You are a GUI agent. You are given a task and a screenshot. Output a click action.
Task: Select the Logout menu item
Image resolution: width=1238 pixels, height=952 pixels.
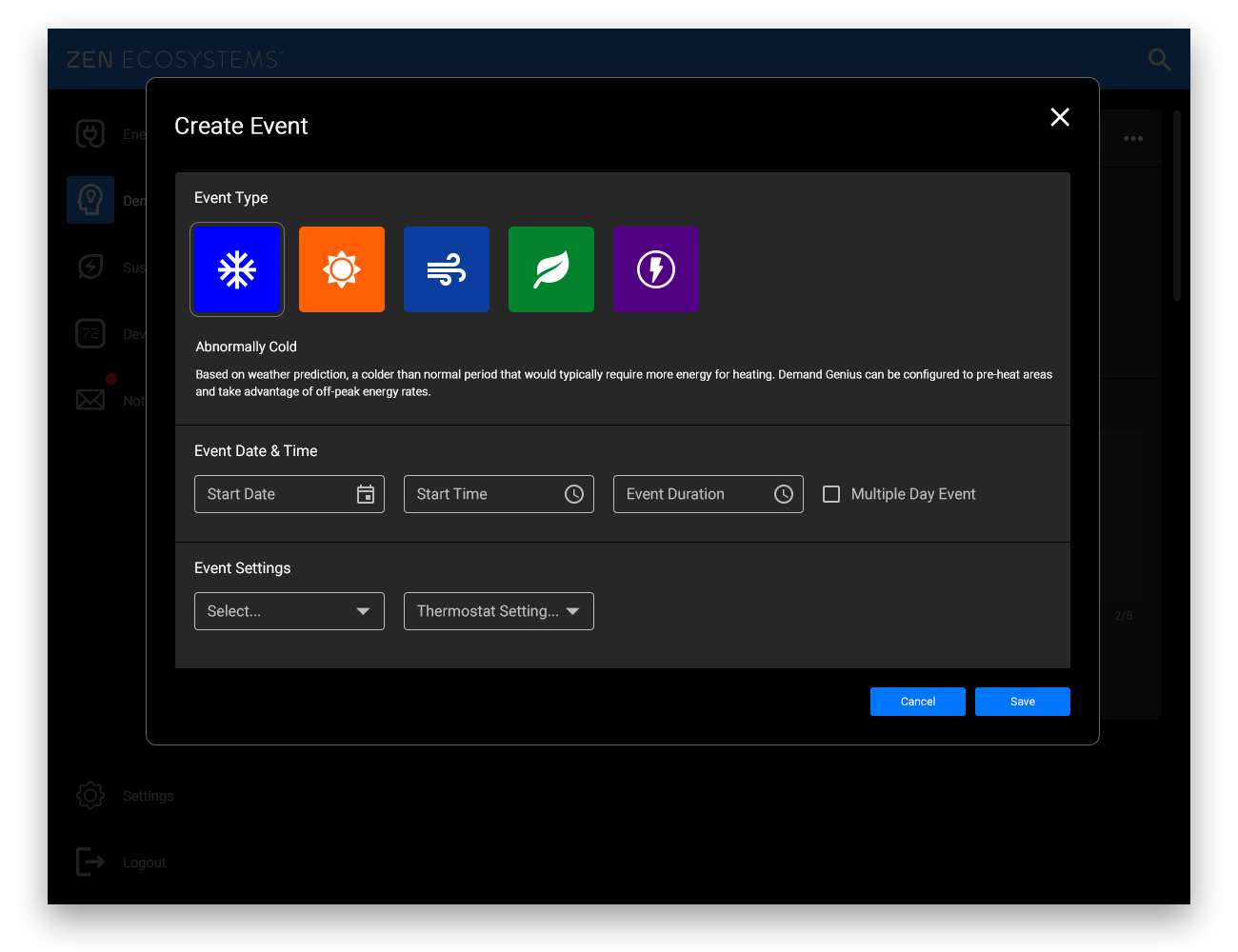(145, 863)
